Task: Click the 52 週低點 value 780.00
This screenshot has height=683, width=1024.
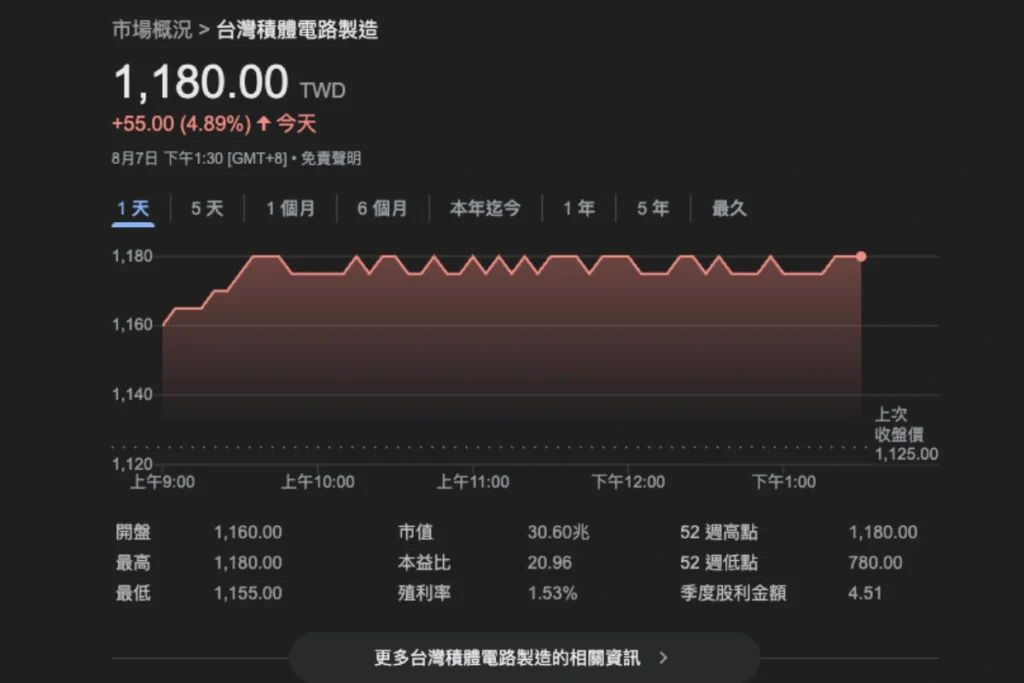Action: 875,563
